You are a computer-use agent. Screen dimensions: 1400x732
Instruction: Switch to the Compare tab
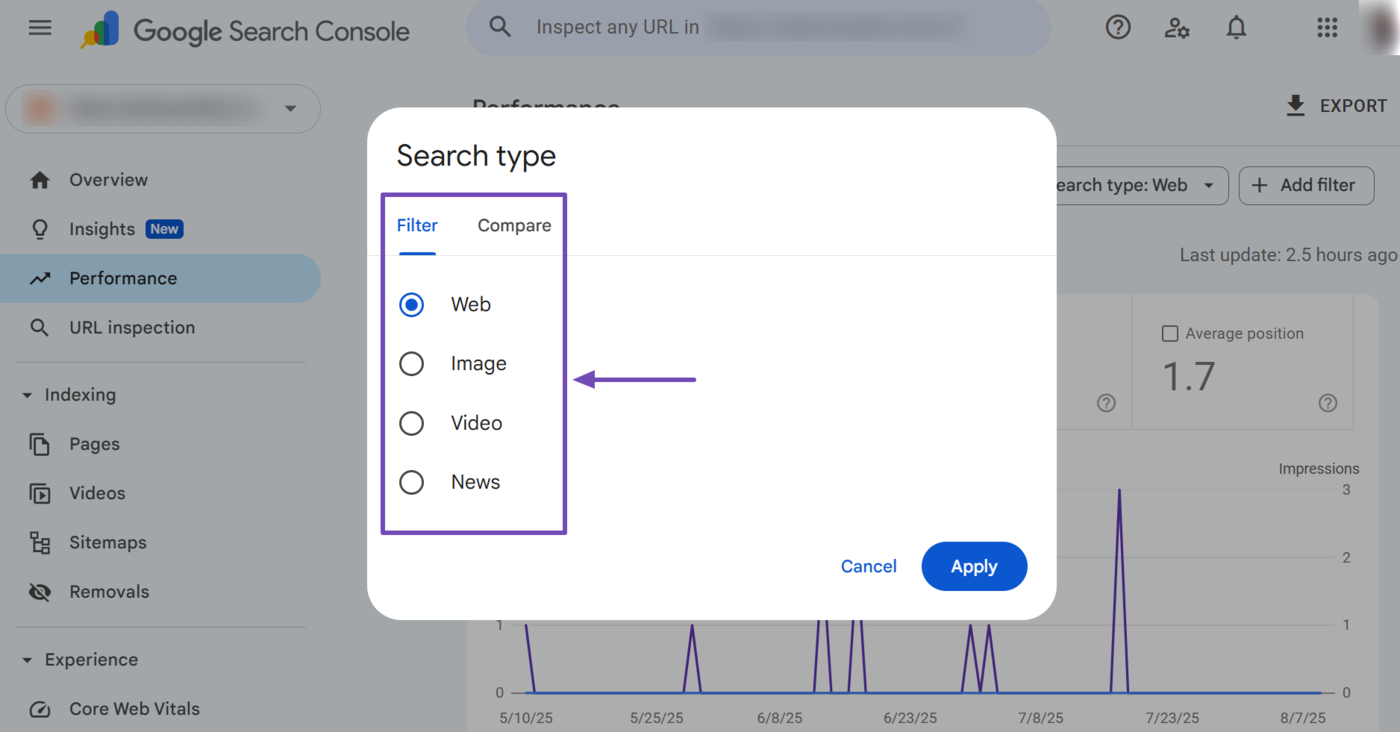pos(514,226)
